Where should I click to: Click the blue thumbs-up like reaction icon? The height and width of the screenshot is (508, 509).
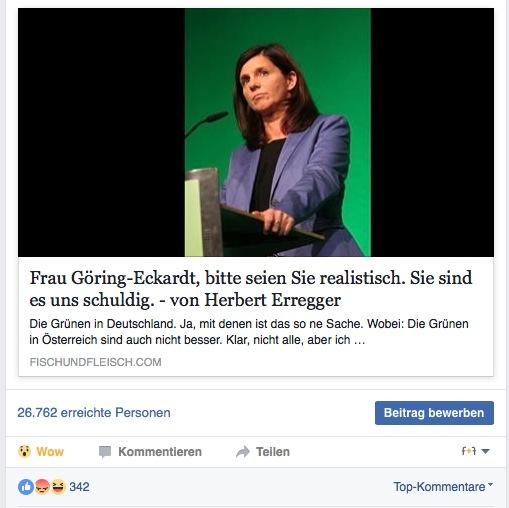coord(26,487)
